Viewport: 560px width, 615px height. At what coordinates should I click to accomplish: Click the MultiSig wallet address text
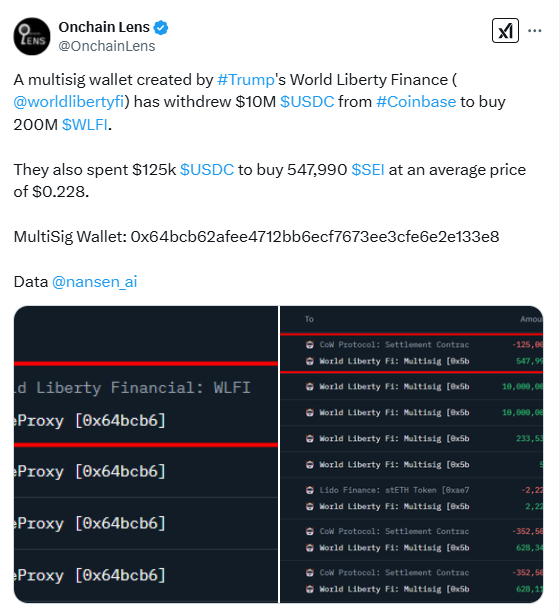(x=315, y=237)
